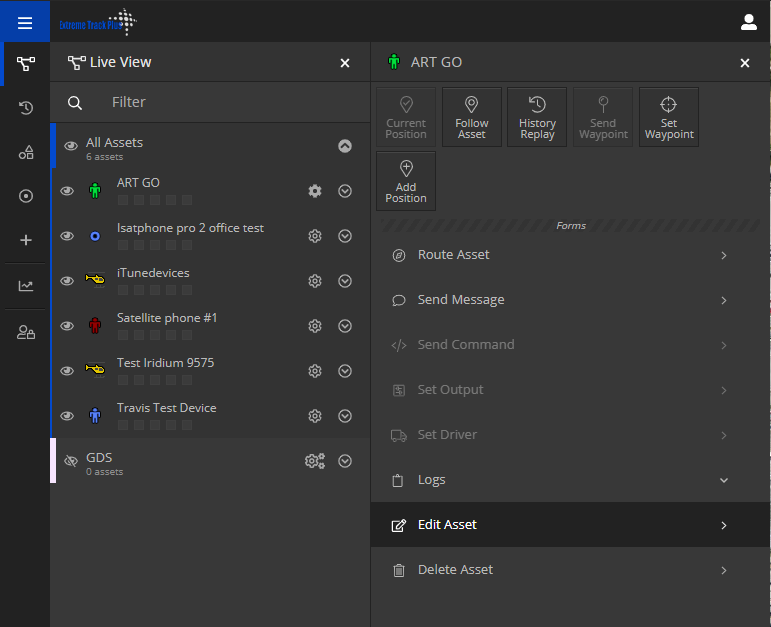Expand ART GO row details chevron
The image size is (771, 627).
[345, 191]
